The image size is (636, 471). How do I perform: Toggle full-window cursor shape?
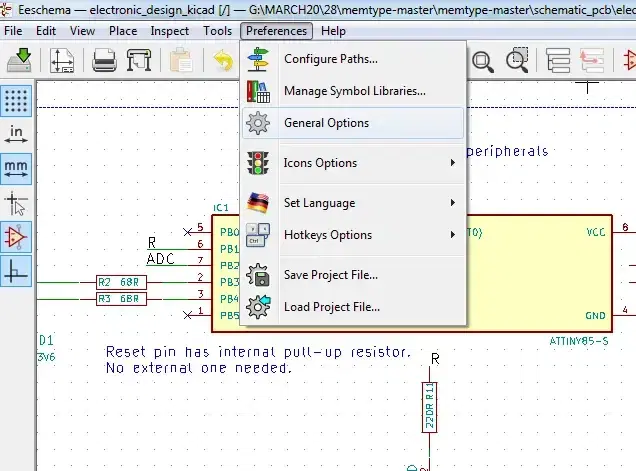click(16, 203)
